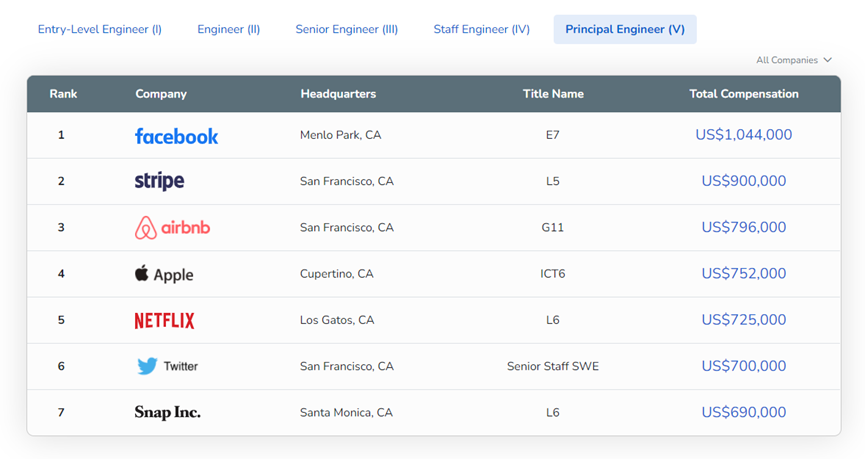
Task: Click the Stripe company logo
Action: tap(159, 181)
